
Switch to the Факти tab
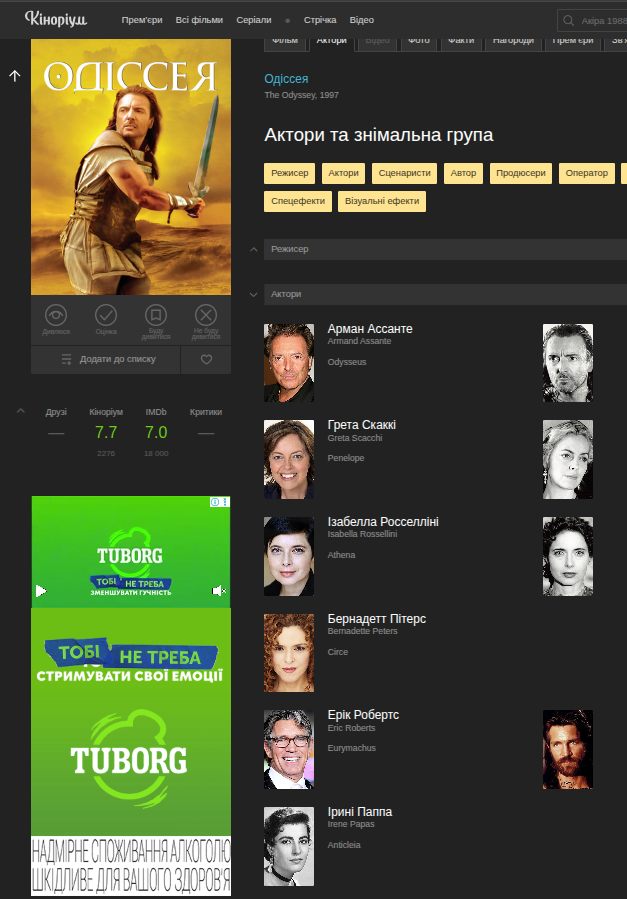pyautogui.click(x=461, y=44)
